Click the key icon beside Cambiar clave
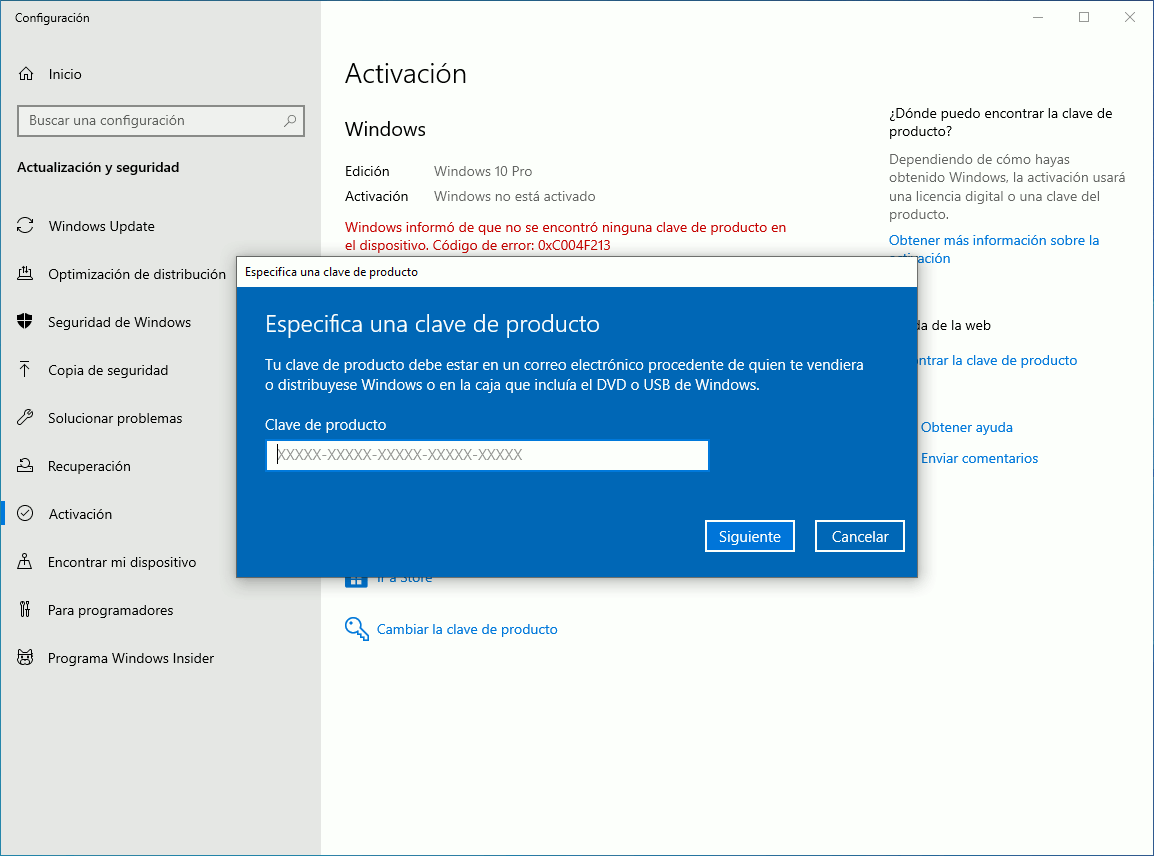Screen dimensions: 1154x856 pyautogui.click(x=356, y=628)
